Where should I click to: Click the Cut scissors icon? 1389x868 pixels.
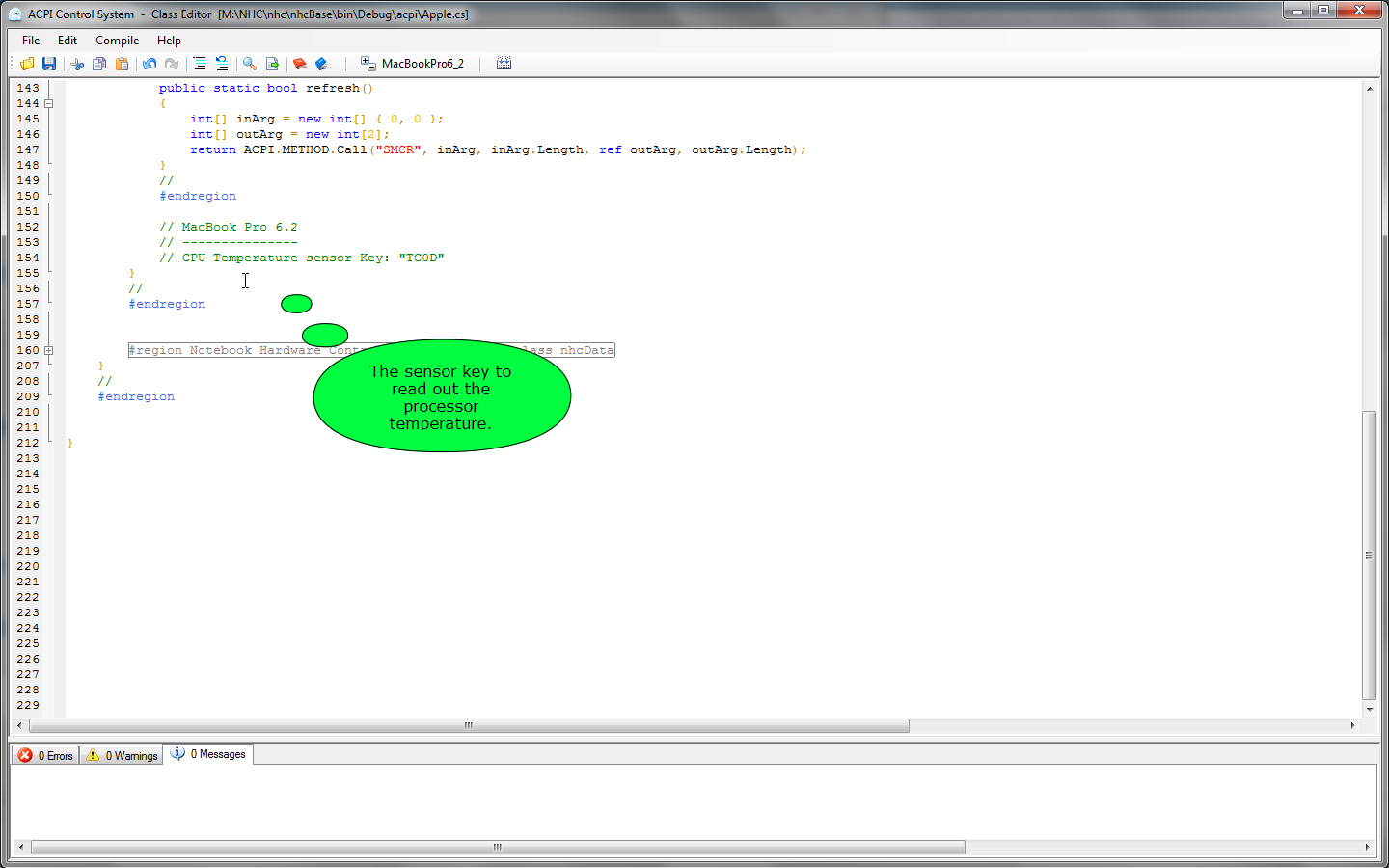(77, 64)
